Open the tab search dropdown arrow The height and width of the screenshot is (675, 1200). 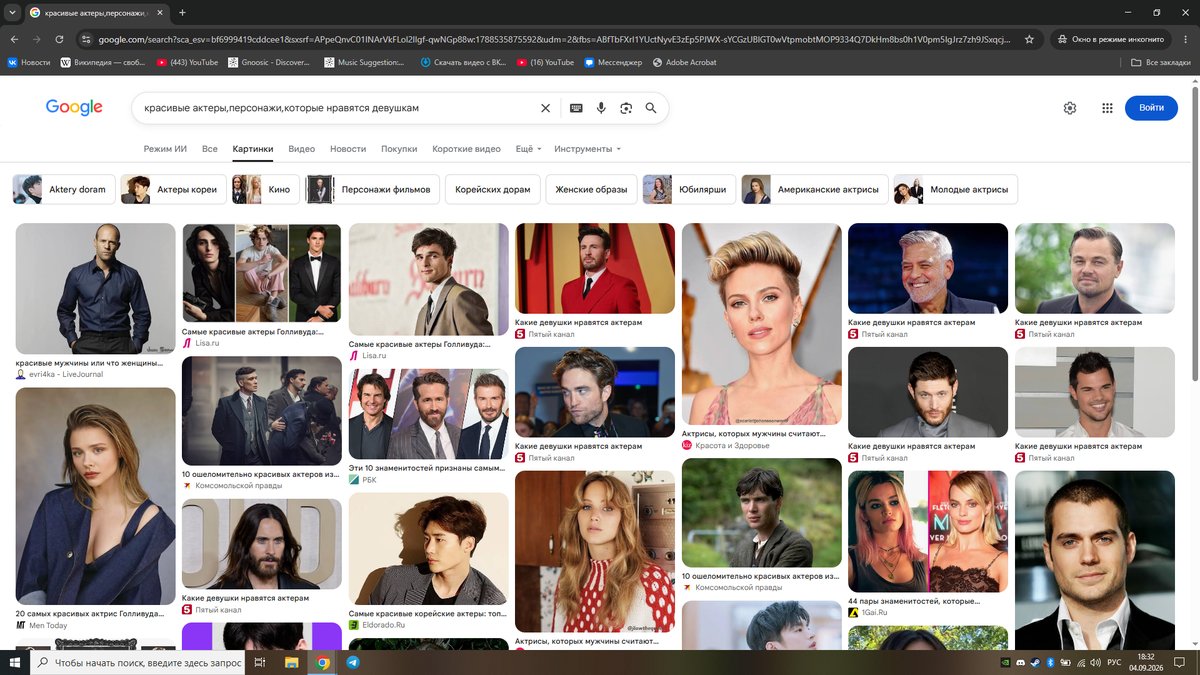(x=14, y=13)
